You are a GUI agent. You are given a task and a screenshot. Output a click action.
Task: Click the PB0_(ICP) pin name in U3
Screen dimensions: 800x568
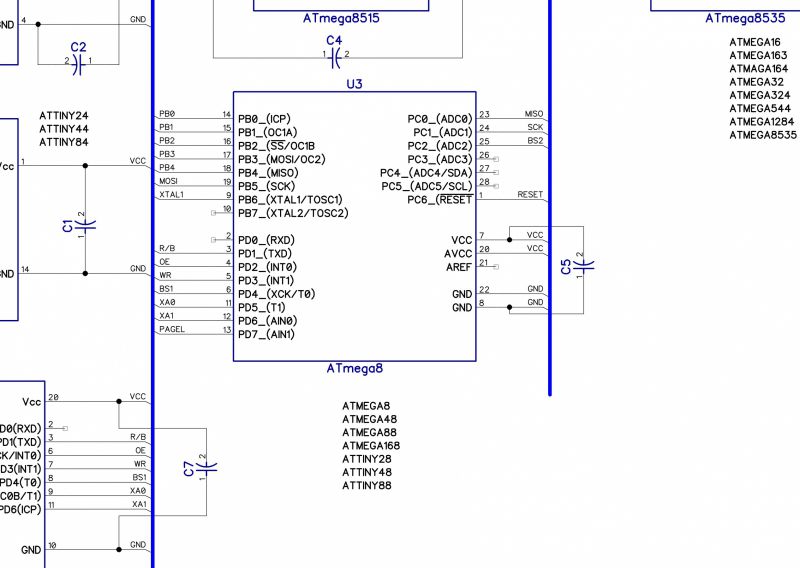pyautogui.click(x=264, y=118)
